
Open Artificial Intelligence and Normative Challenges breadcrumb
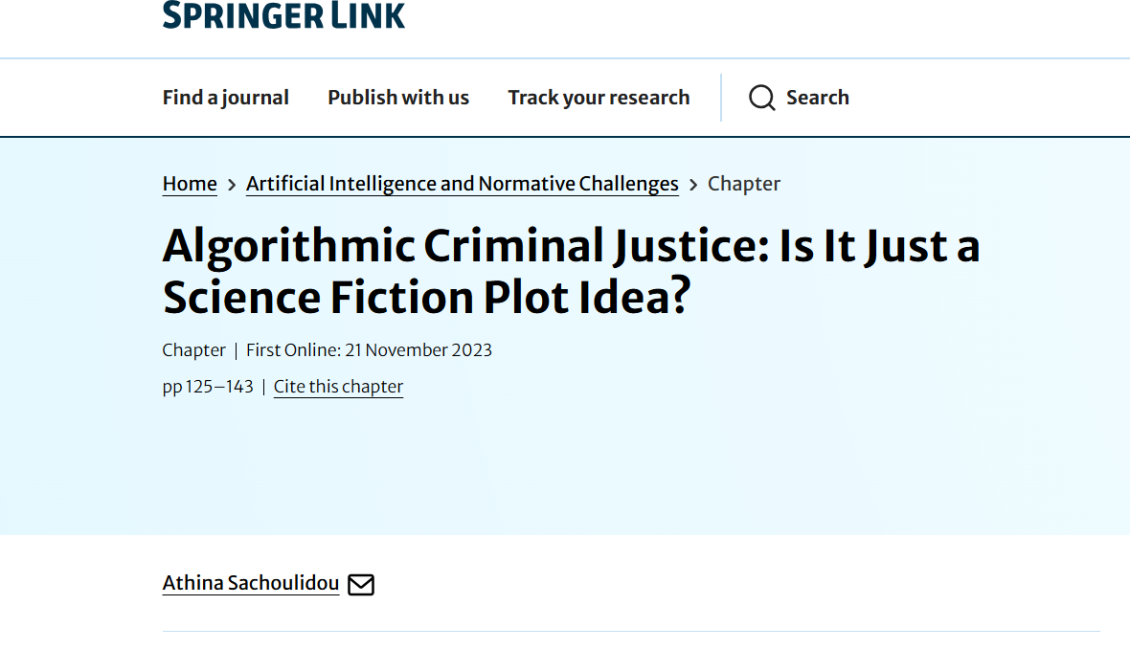462,184
